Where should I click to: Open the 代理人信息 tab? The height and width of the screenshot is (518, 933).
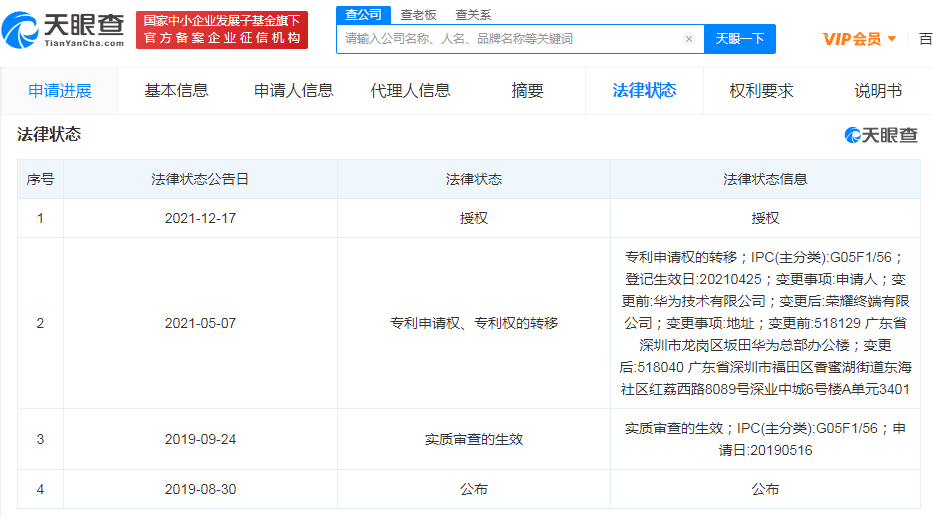(411, 91)
